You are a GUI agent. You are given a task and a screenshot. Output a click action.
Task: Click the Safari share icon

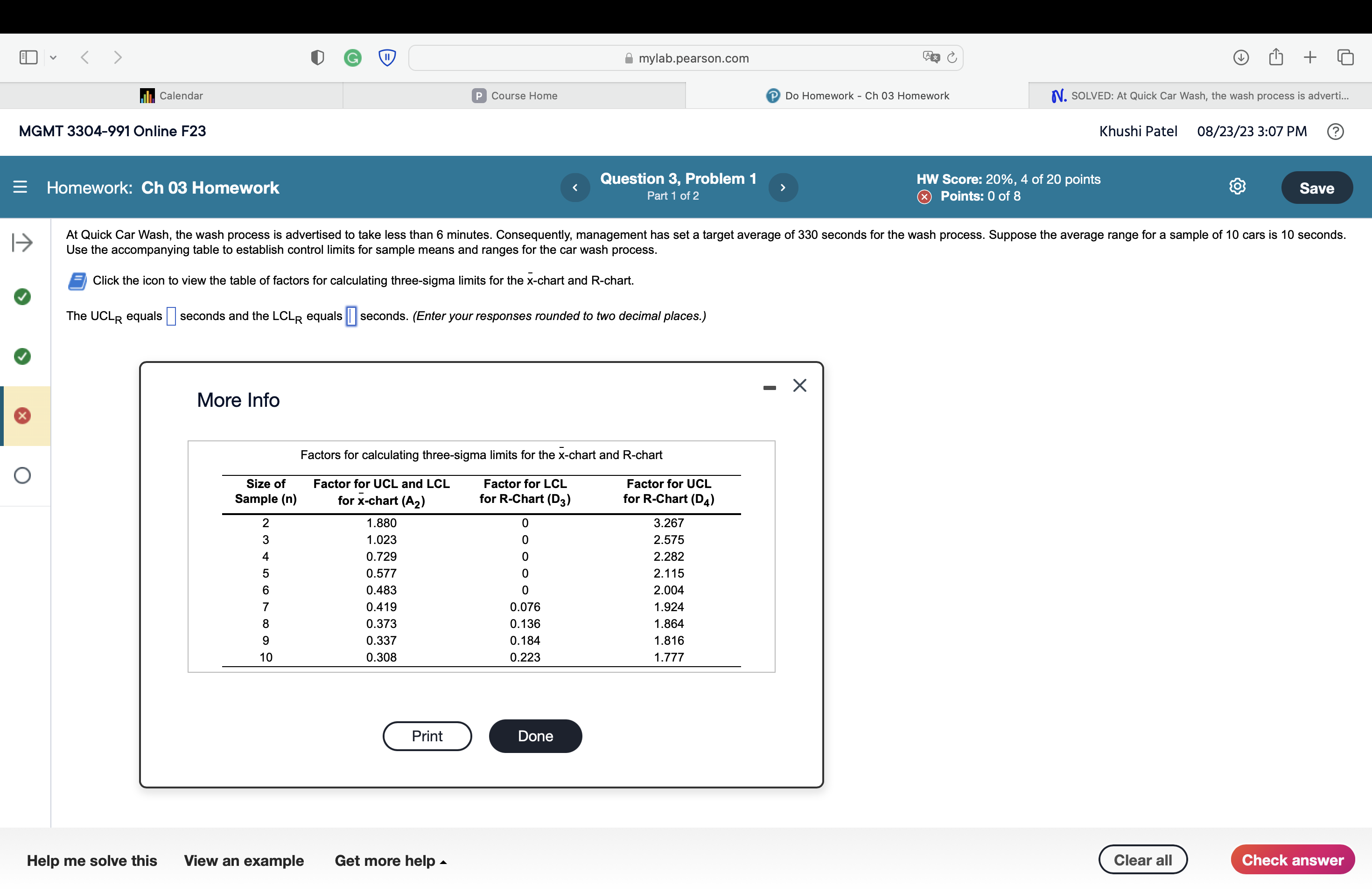(x=1275, y=57)
